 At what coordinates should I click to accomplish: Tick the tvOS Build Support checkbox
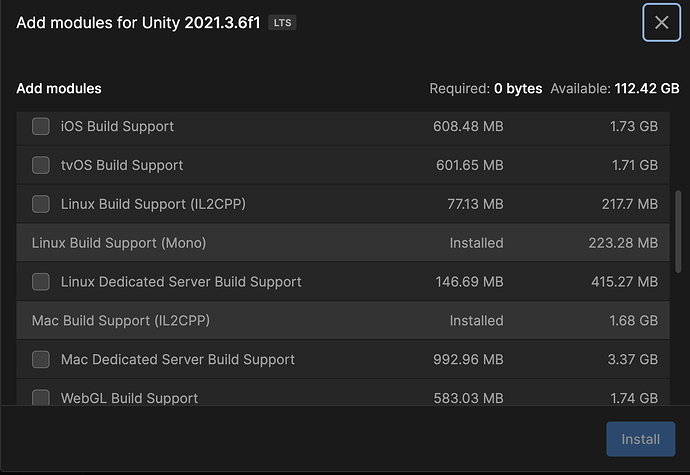pos(41,165)
